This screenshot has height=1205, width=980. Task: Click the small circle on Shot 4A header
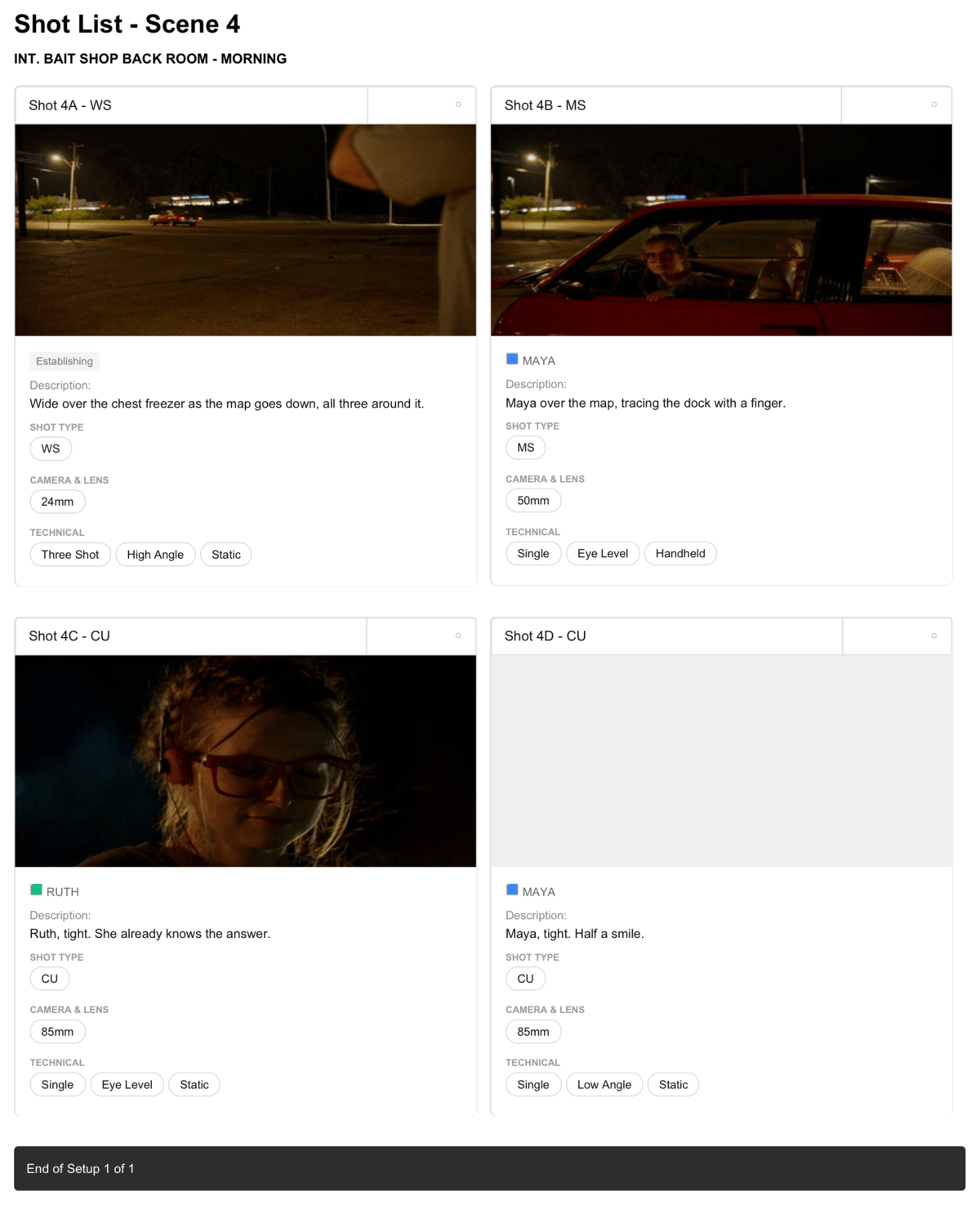pyautogui.click(x=458, y=105)
